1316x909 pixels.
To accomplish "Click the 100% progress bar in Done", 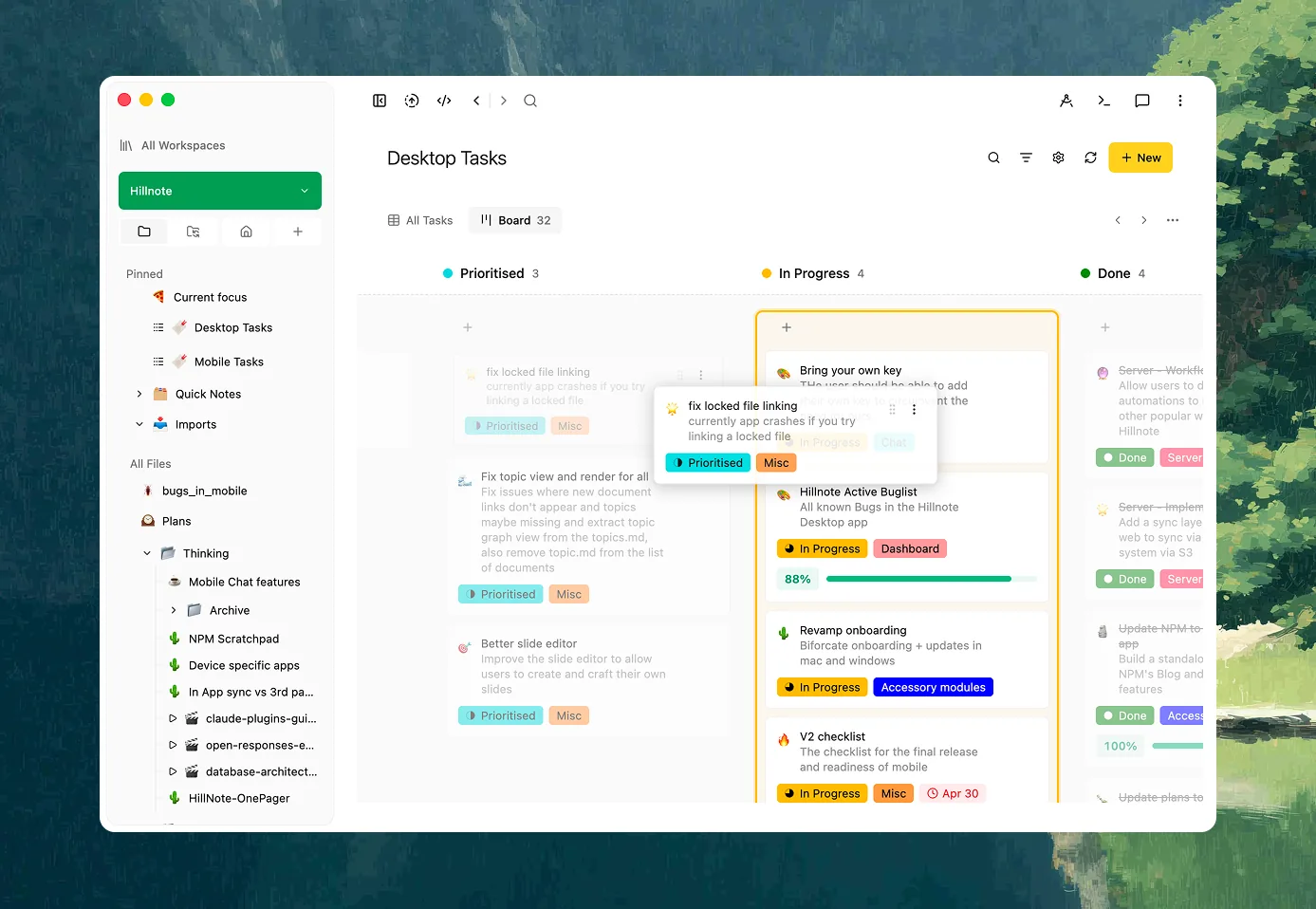I will tap(1177, 746).
